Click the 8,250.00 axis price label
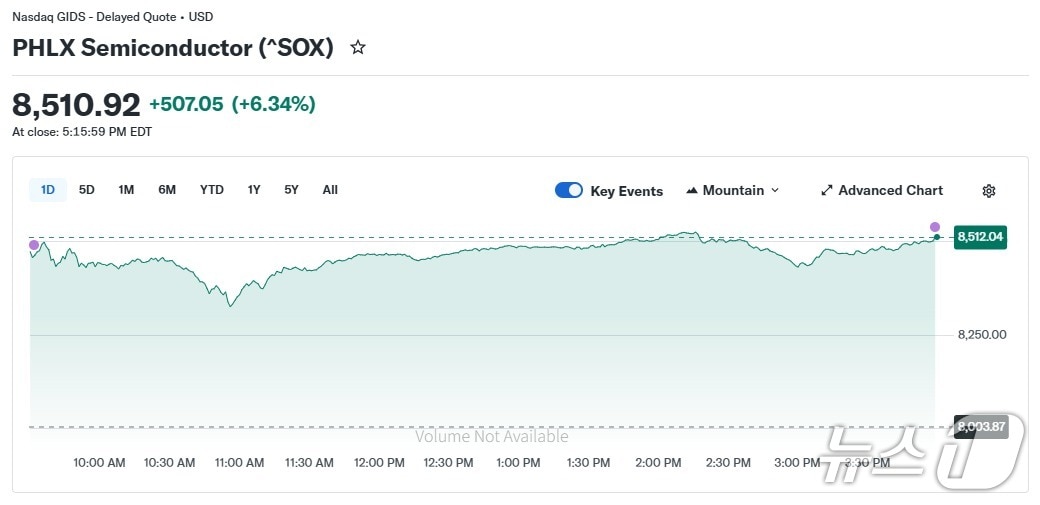The image size is (1040, 505). tap(981, 335)
